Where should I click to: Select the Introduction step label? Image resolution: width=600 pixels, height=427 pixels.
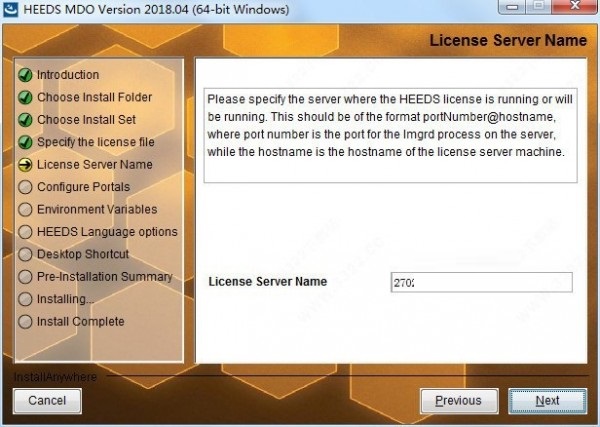coord(68,75)
